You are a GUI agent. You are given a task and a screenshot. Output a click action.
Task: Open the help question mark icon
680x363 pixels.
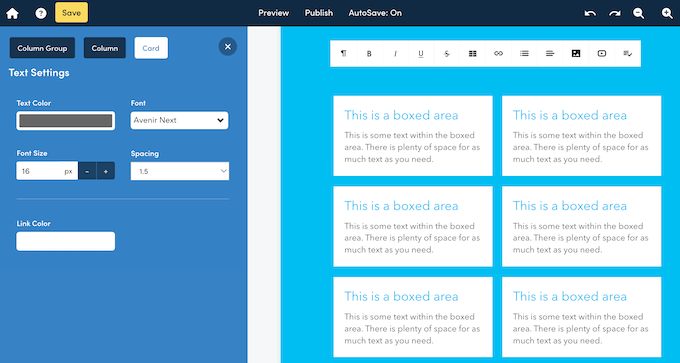(41, 13)
